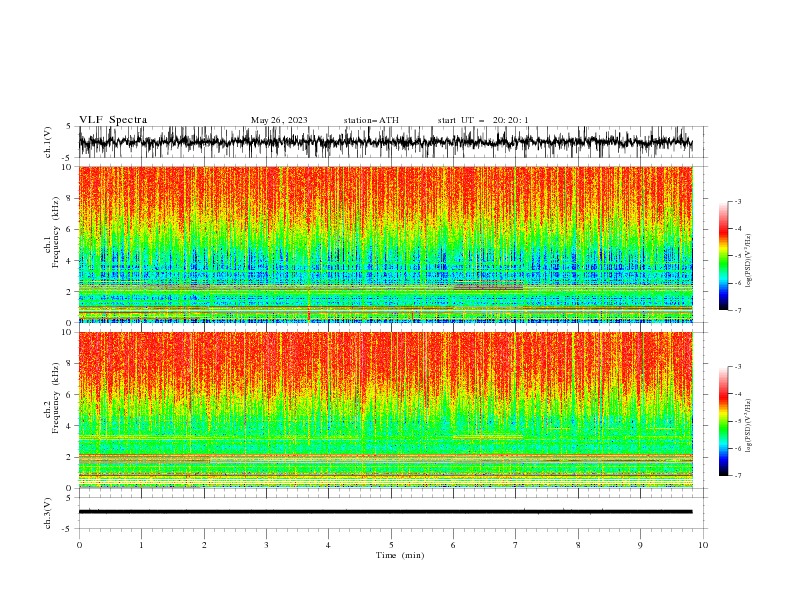Select the 'station=ATH' header text
Screen dimensions: 792x612
click(371, 120)
